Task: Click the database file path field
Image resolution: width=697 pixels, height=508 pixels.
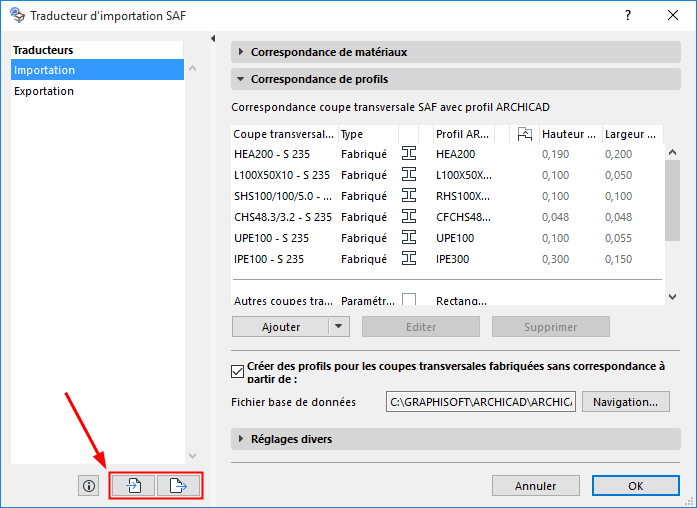Action: tap(481, 402)
